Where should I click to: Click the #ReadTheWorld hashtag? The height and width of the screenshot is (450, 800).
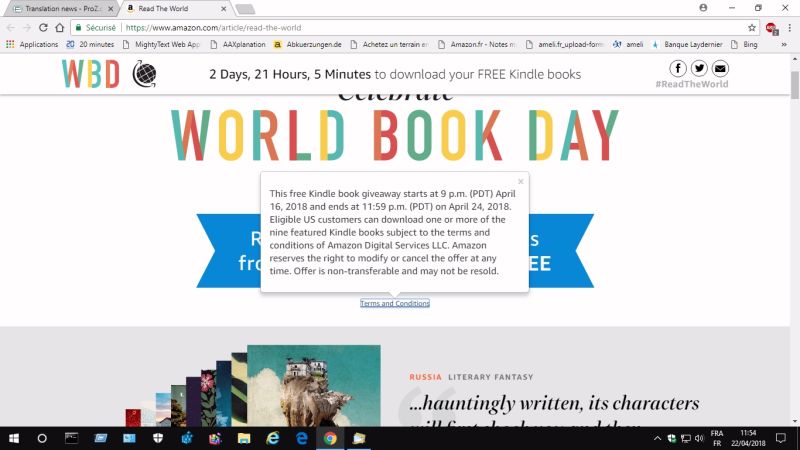point(692,84)
